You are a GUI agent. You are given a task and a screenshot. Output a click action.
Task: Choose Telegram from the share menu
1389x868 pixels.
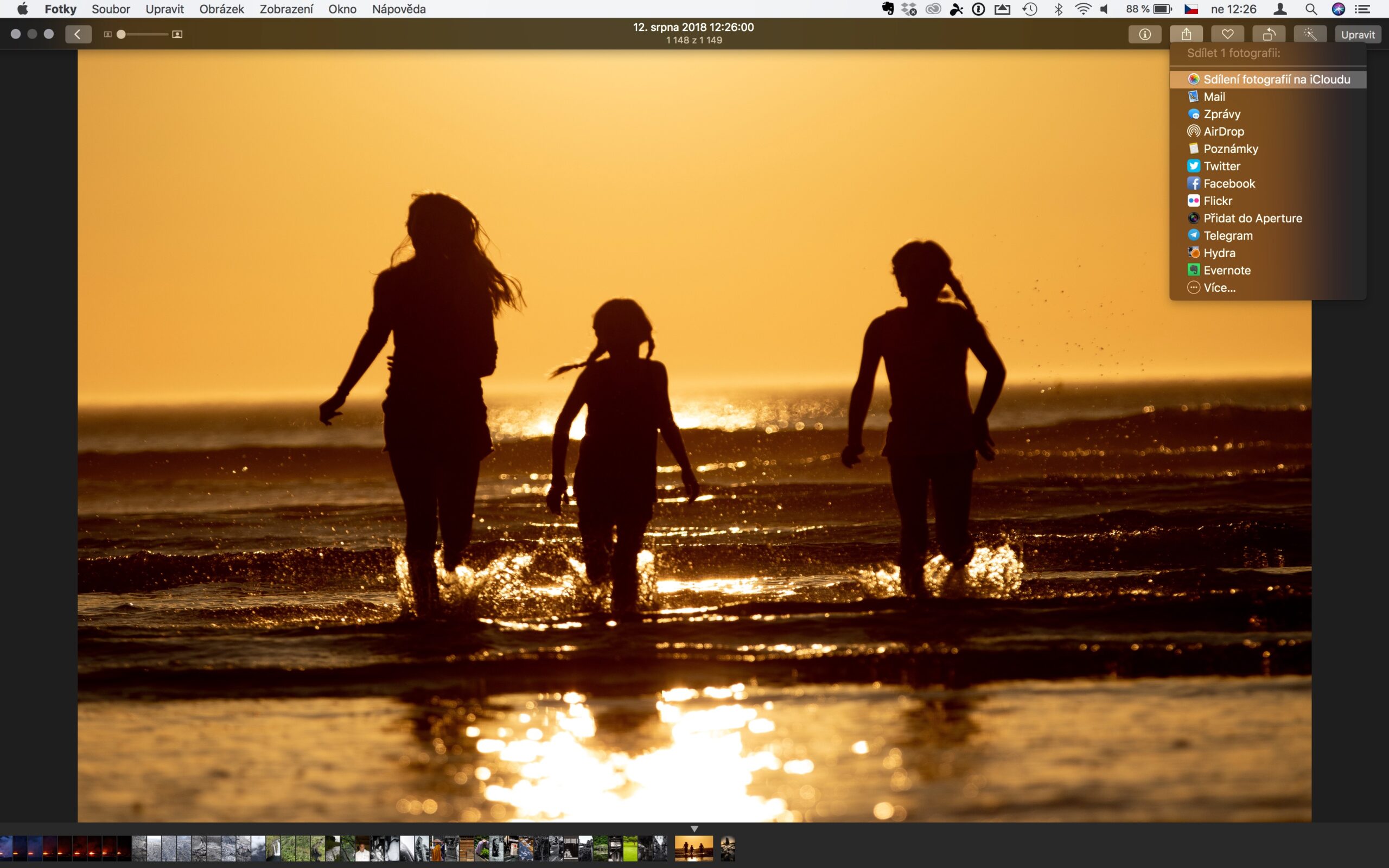(1228, 235)
